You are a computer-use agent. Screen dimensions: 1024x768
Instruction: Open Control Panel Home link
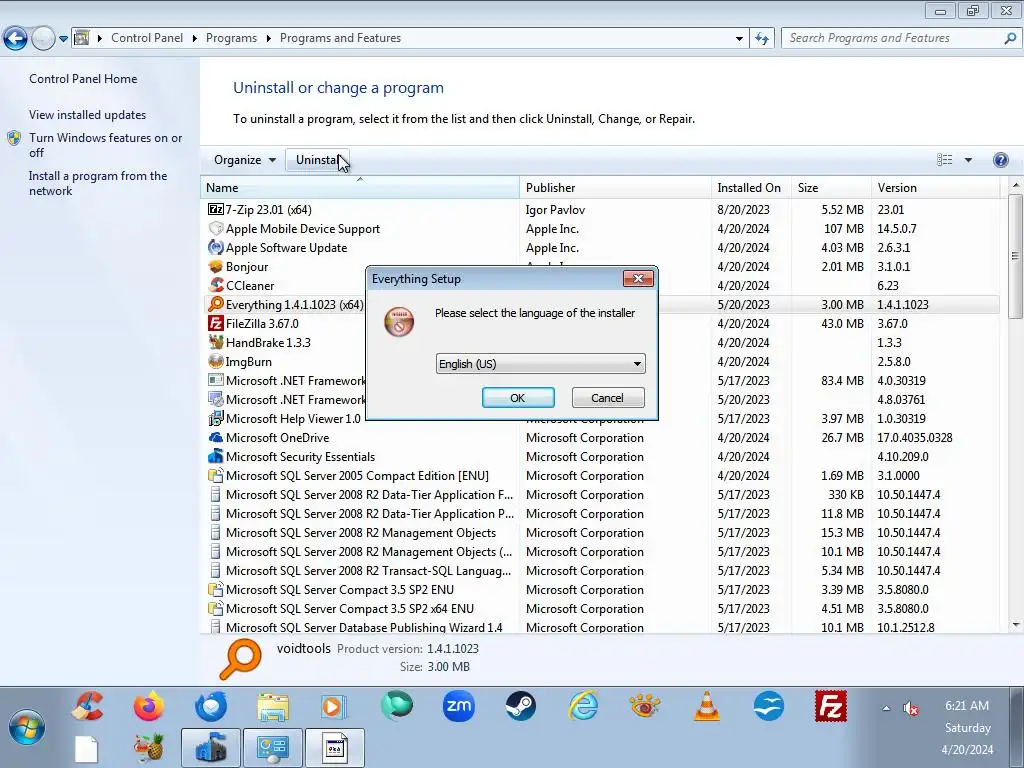point(83,79)
